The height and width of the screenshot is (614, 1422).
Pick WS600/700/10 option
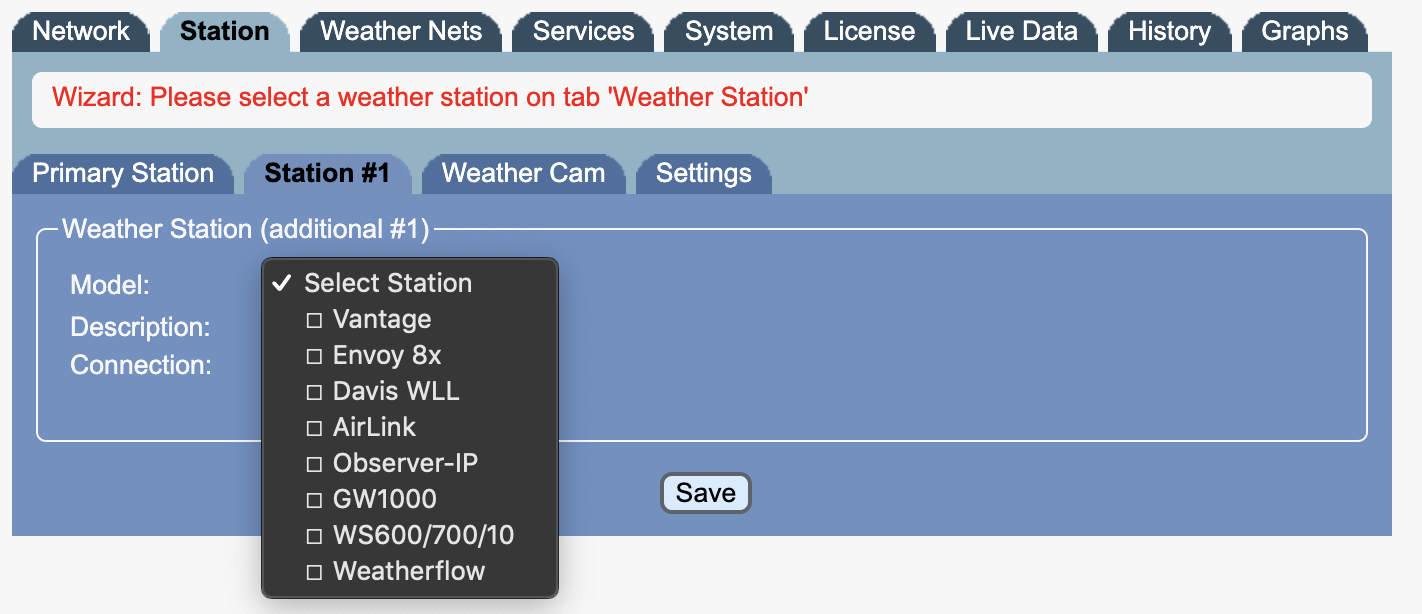click(422, 535)
